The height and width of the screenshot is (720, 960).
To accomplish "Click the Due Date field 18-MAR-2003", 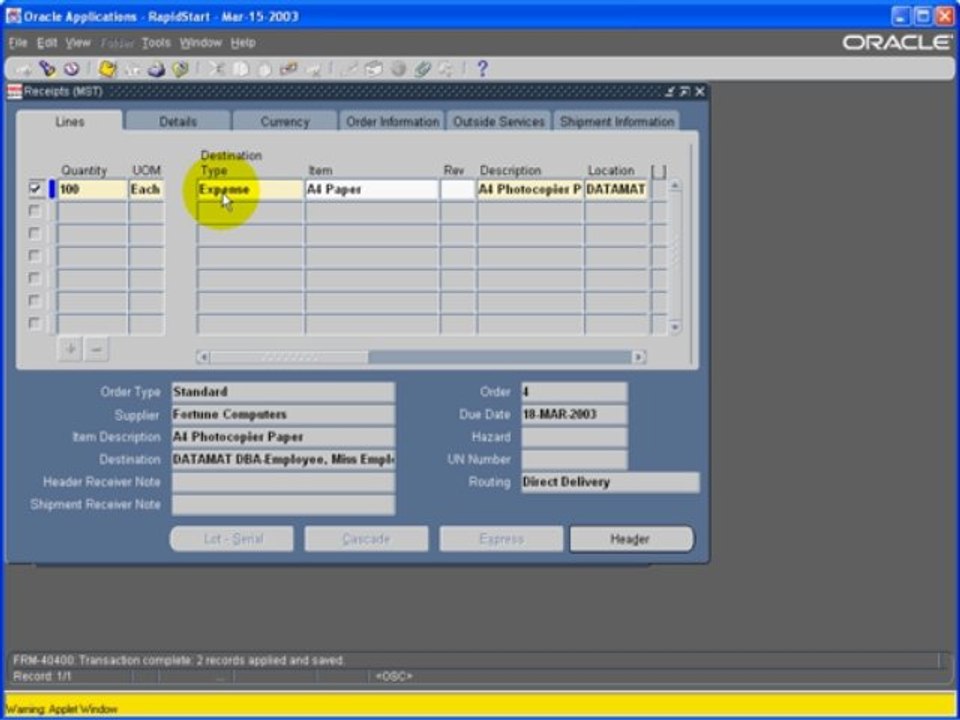I will [x=574, y=414].
